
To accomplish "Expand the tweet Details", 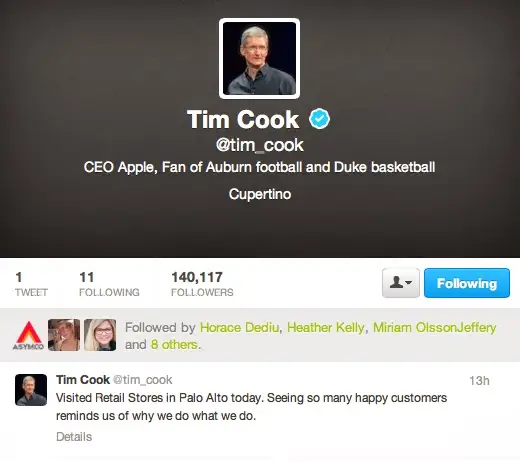I will (x=74, y=437).
